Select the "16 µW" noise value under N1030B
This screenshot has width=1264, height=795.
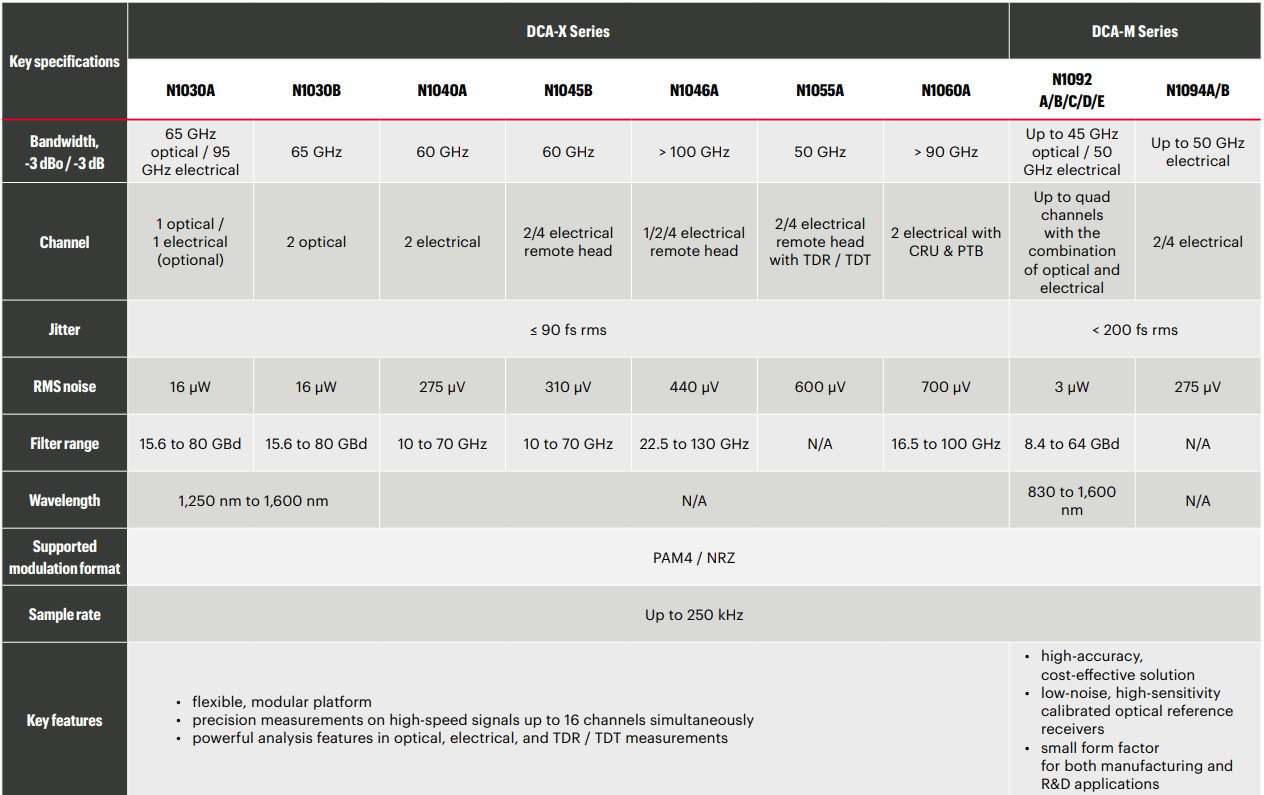point(317,386)
